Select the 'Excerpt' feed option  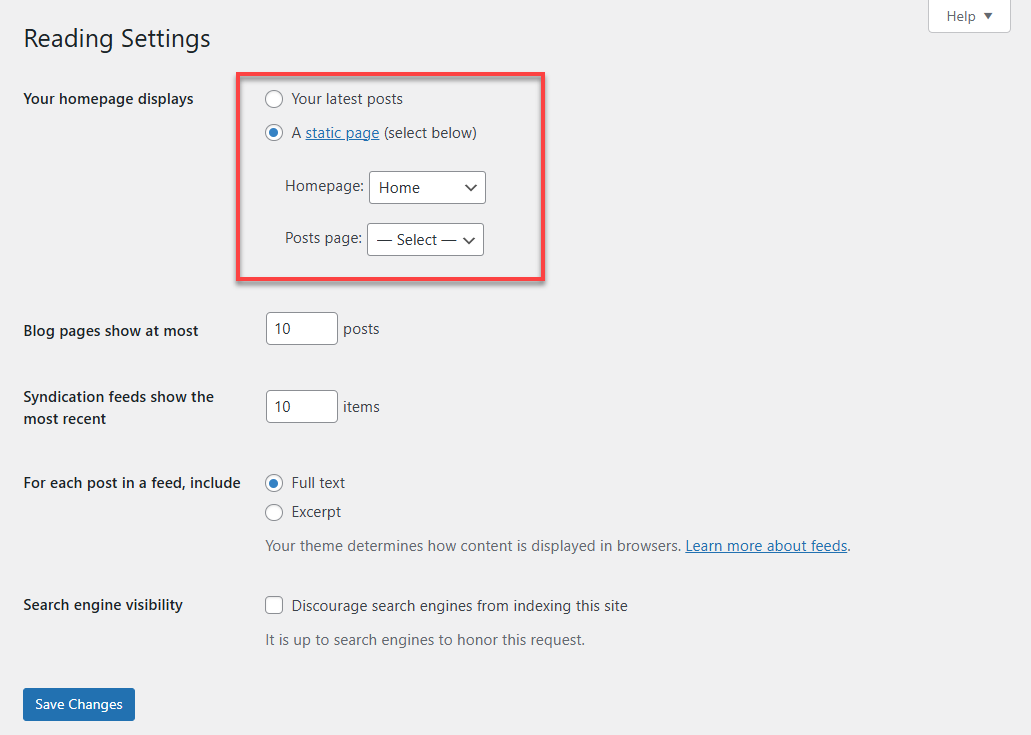click(x=274, y=511)
